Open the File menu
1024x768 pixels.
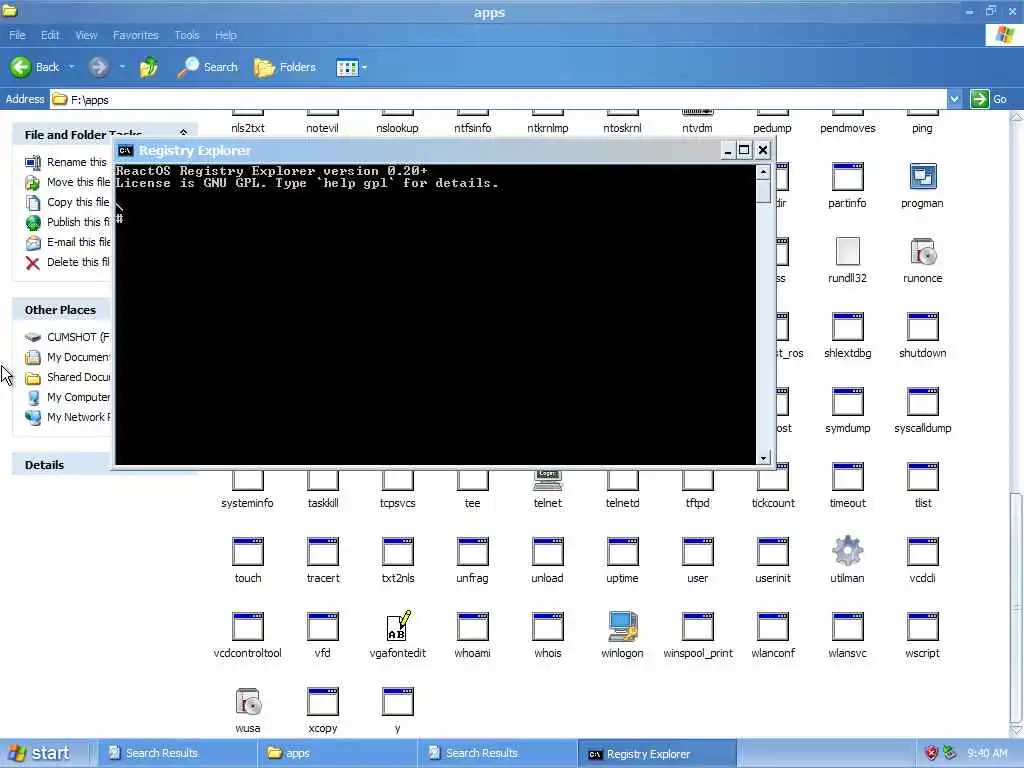pos(17,35)
